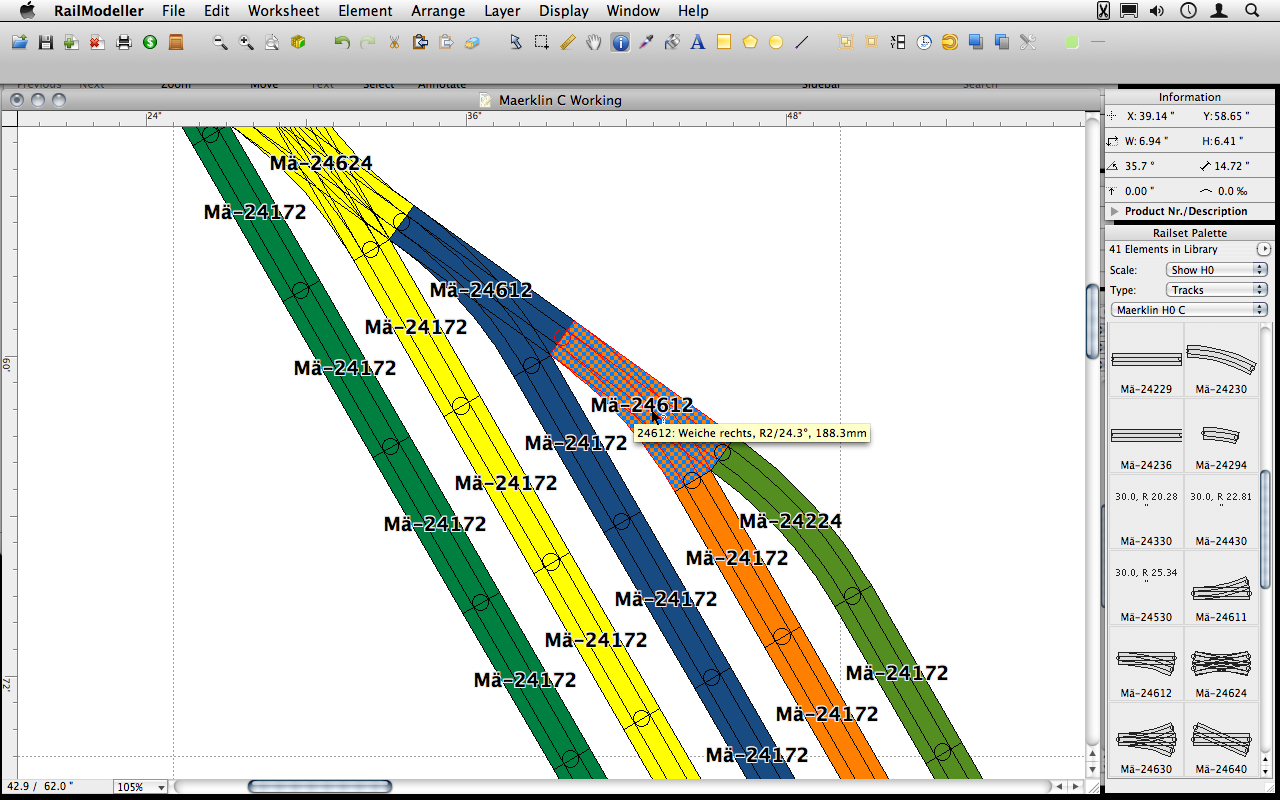Open the Display menu

point(563,11)
